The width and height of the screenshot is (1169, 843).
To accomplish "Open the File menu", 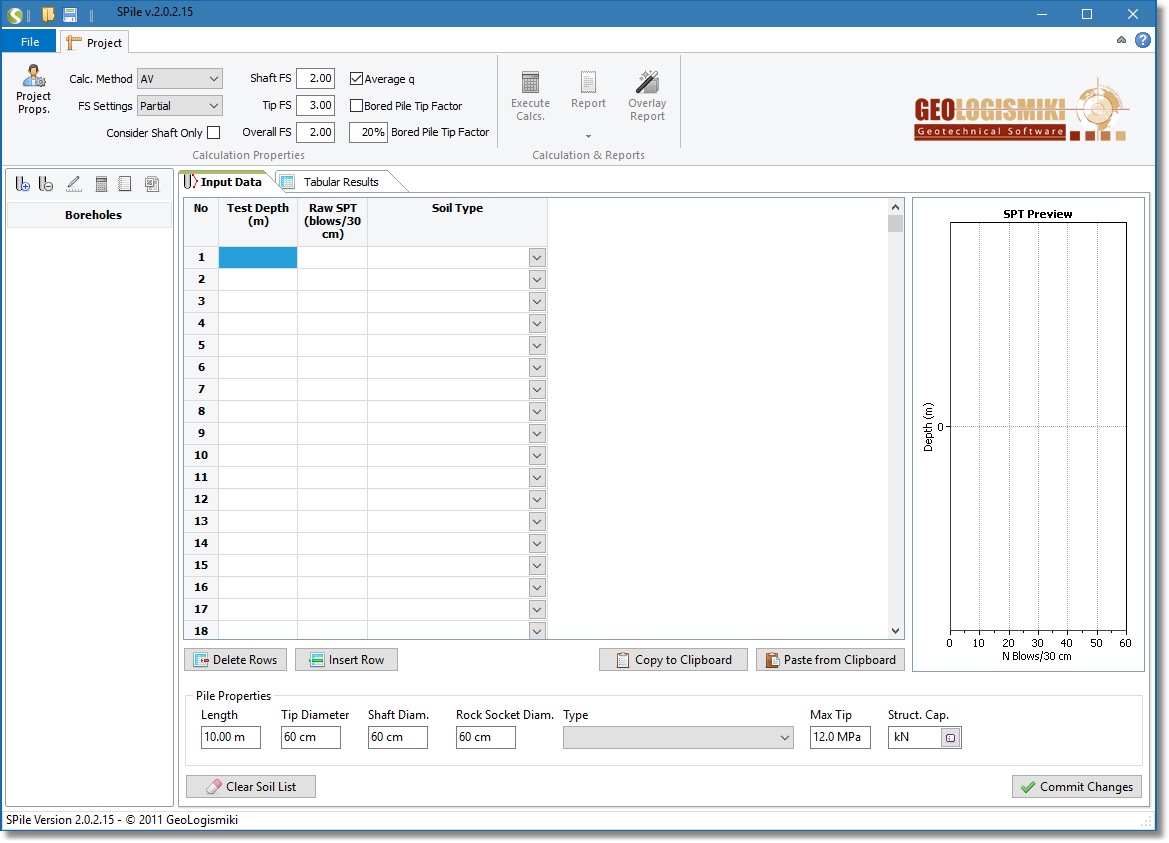I will pyautogui.click(x=29, y=41).
